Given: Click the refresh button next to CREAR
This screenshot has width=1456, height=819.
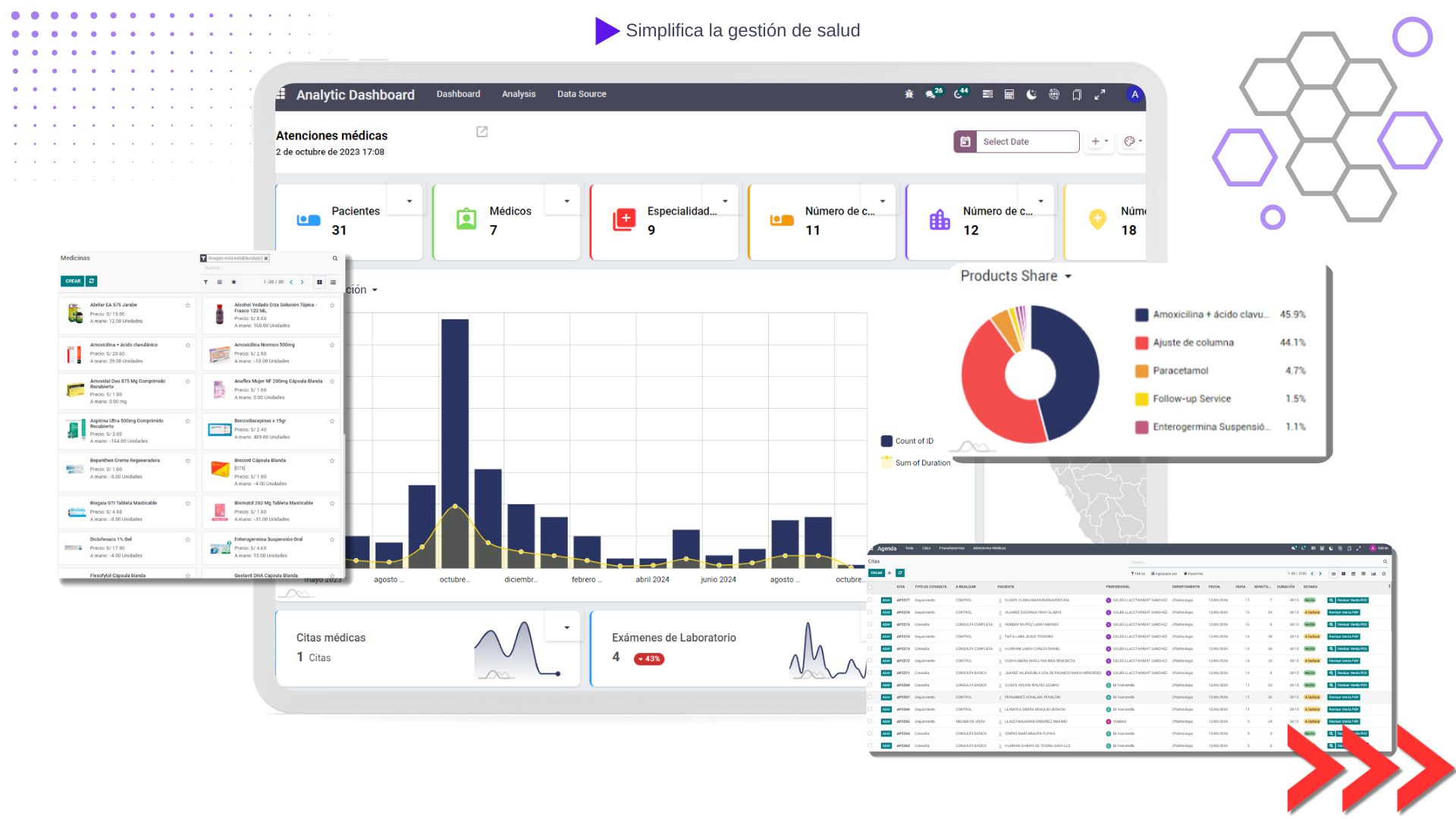Looking at the screenshot, I should pyautogui.click(x=92, y=281).
